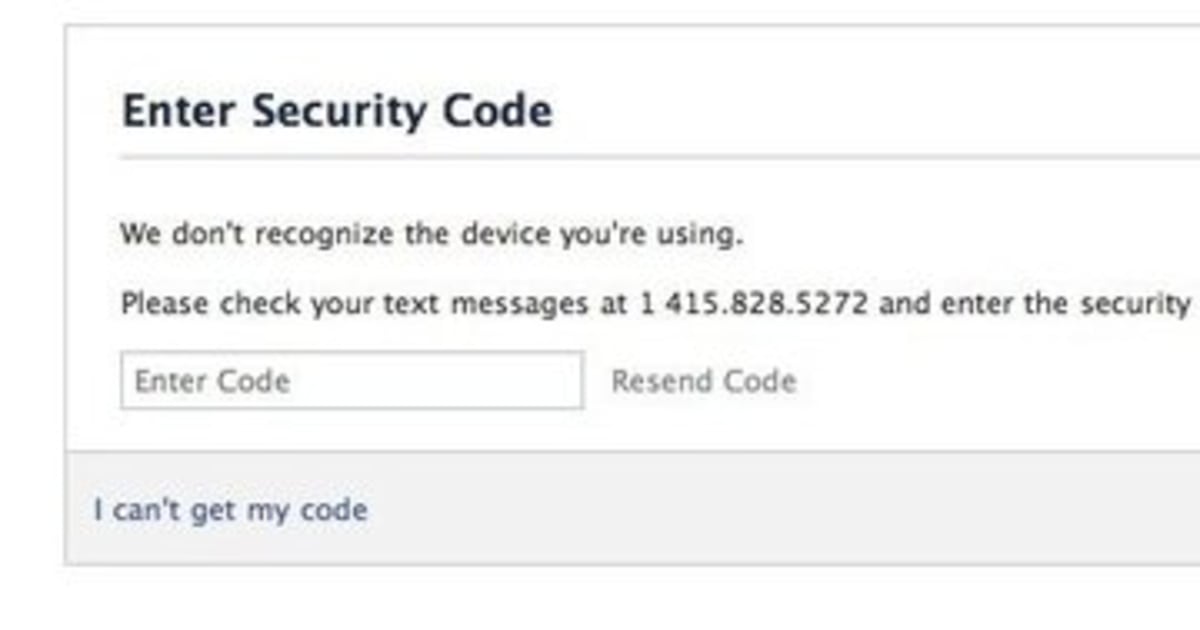Click the "We don't recognize the device" message
Screen dimensions: 1200x630
point(431,235)
